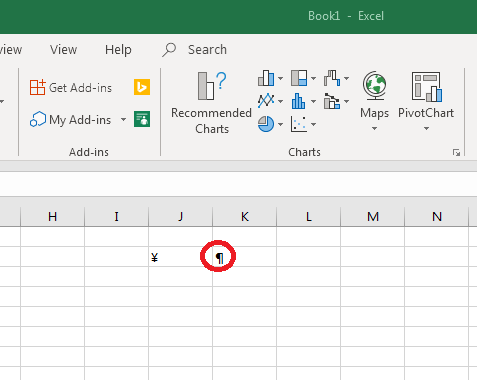Screen dimensions: 477x380
Task: Select the cell containing ¥ symbol
Action: (x=180, y=257)
